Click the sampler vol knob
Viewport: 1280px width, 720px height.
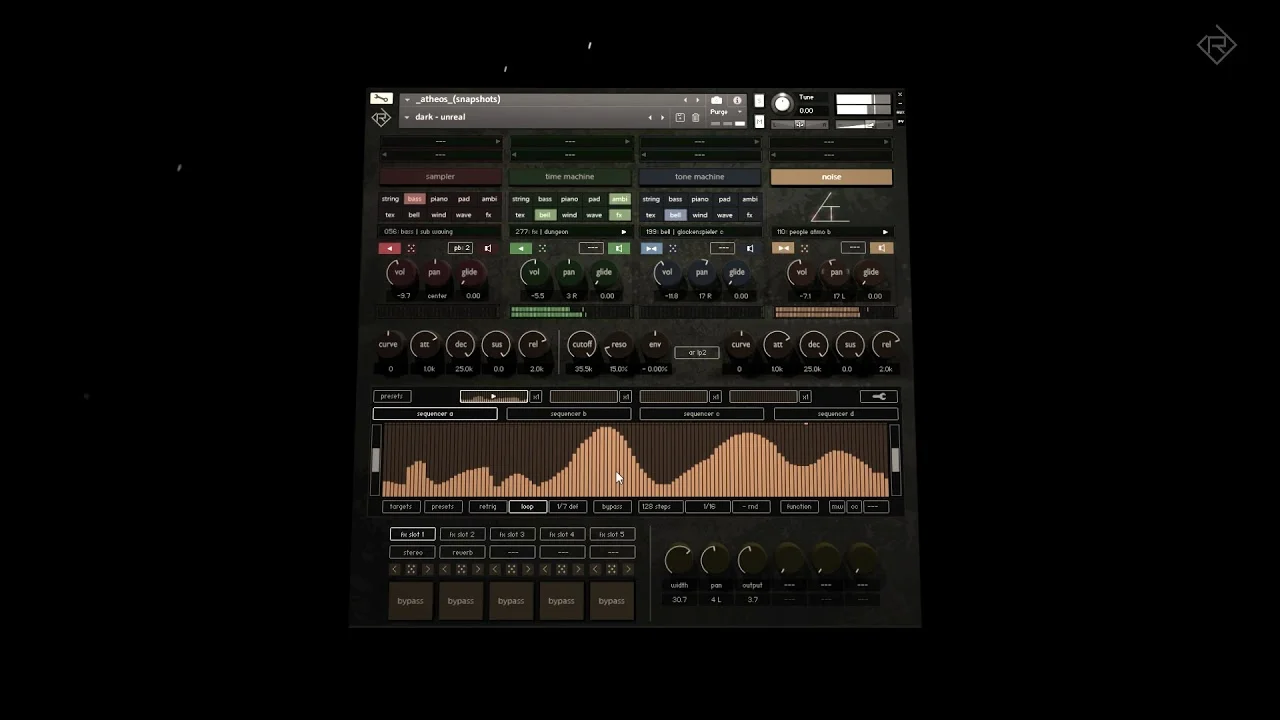point(400,272)
